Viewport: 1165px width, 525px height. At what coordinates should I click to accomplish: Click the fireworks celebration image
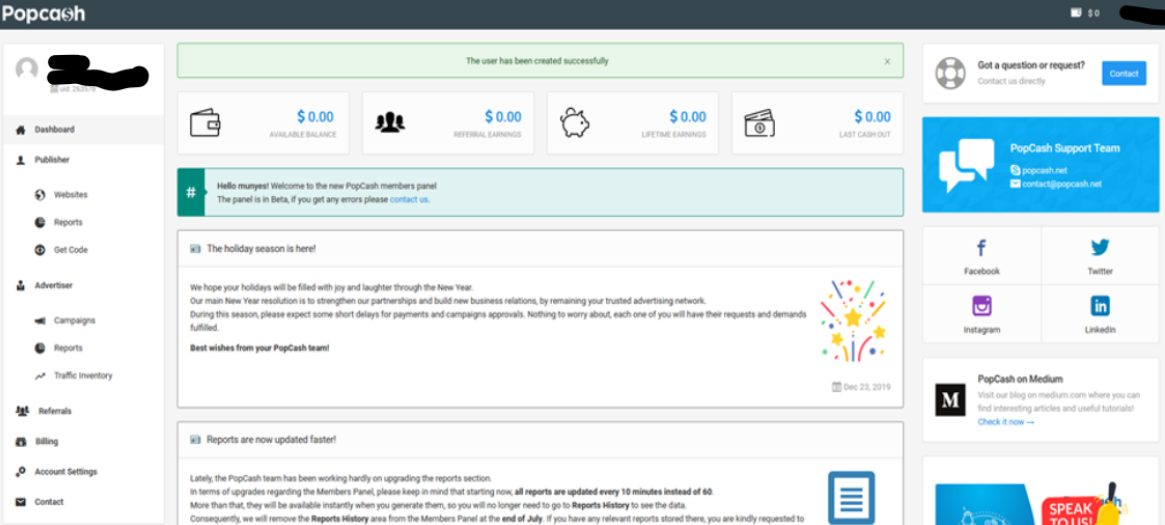[x=853, y=320]
